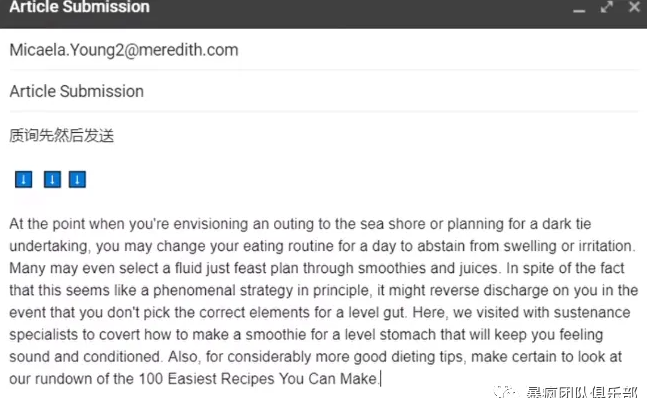
Task: Expand compose window with the pop-out arrow
Action: (607, 7)
